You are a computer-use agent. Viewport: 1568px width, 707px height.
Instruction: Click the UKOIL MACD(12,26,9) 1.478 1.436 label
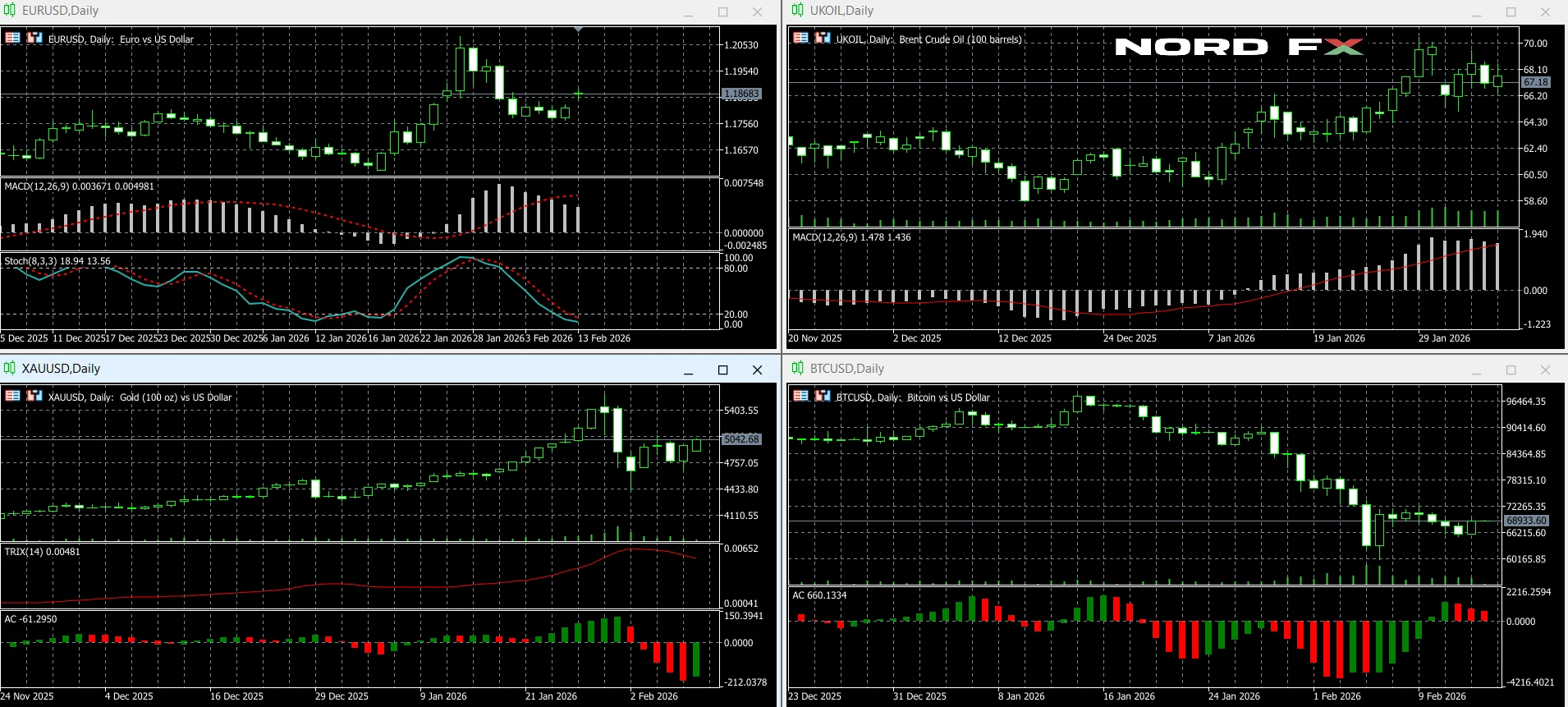[x=851, y=237]
